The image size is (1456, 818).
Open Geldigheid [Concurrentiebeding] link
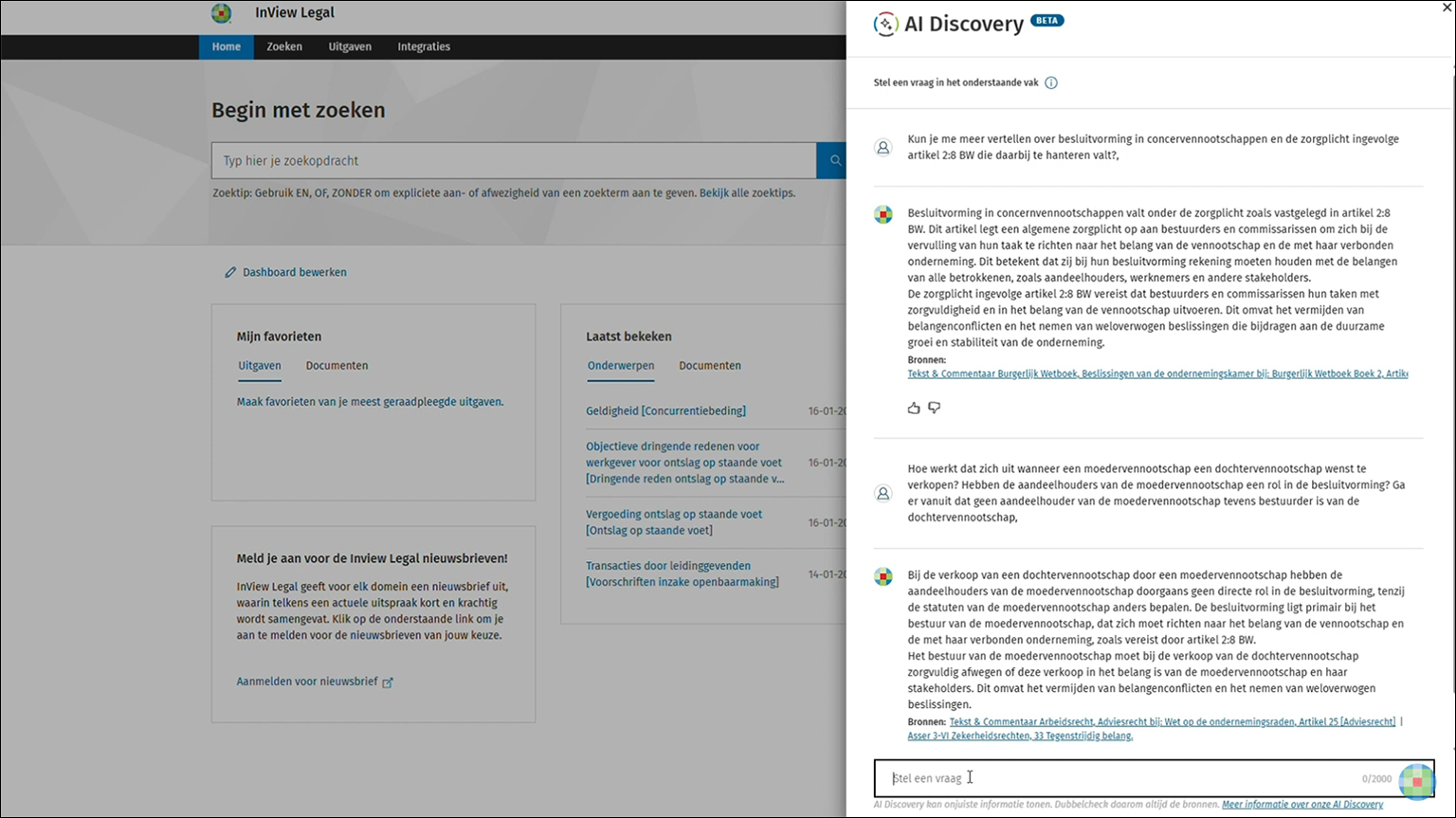point(665,411)
